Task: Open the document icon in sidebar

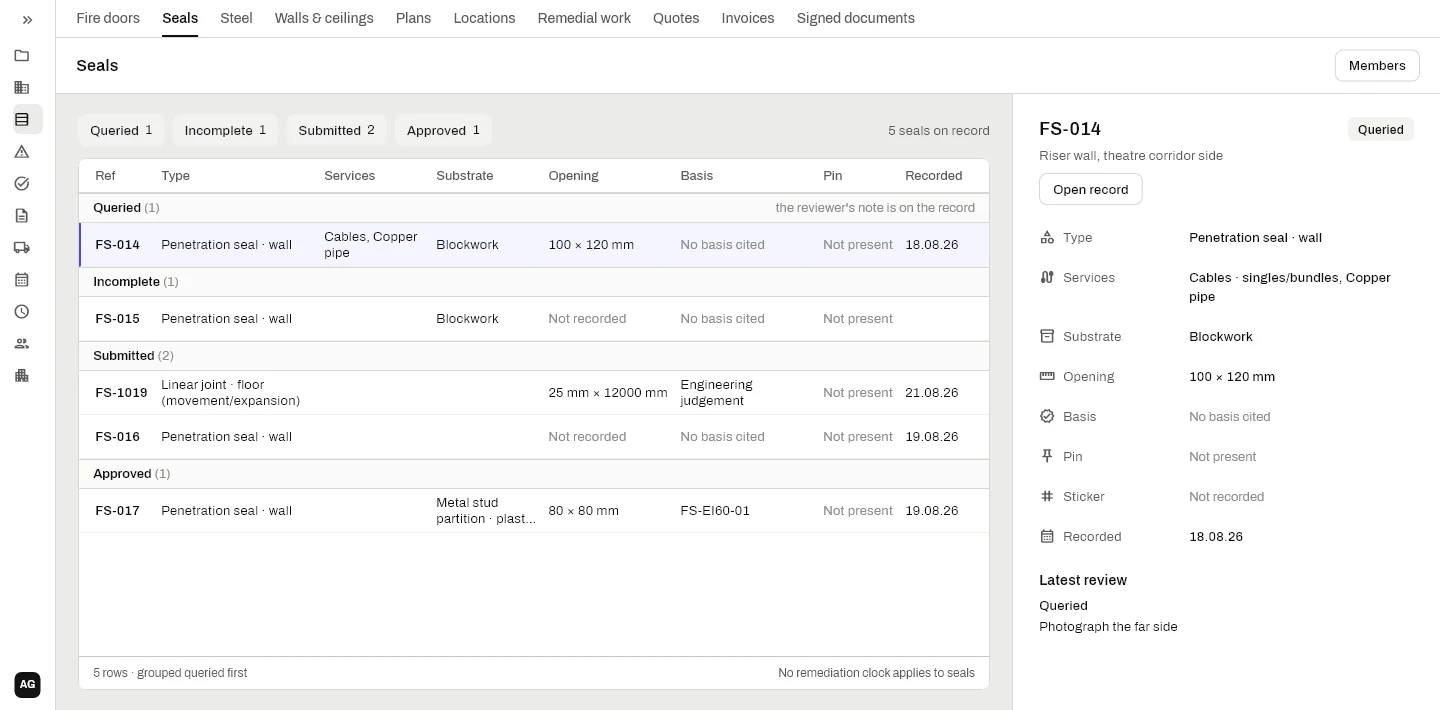Action: coord(22,216)
